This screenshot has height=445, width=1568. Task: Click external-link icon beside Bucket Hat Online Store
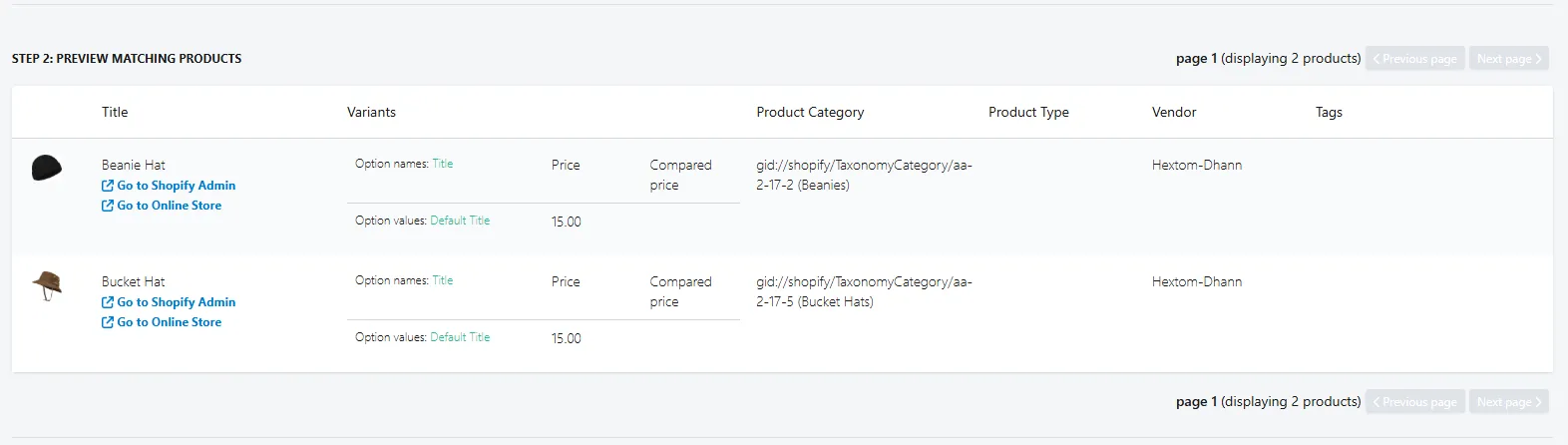[x=108, y=322]
